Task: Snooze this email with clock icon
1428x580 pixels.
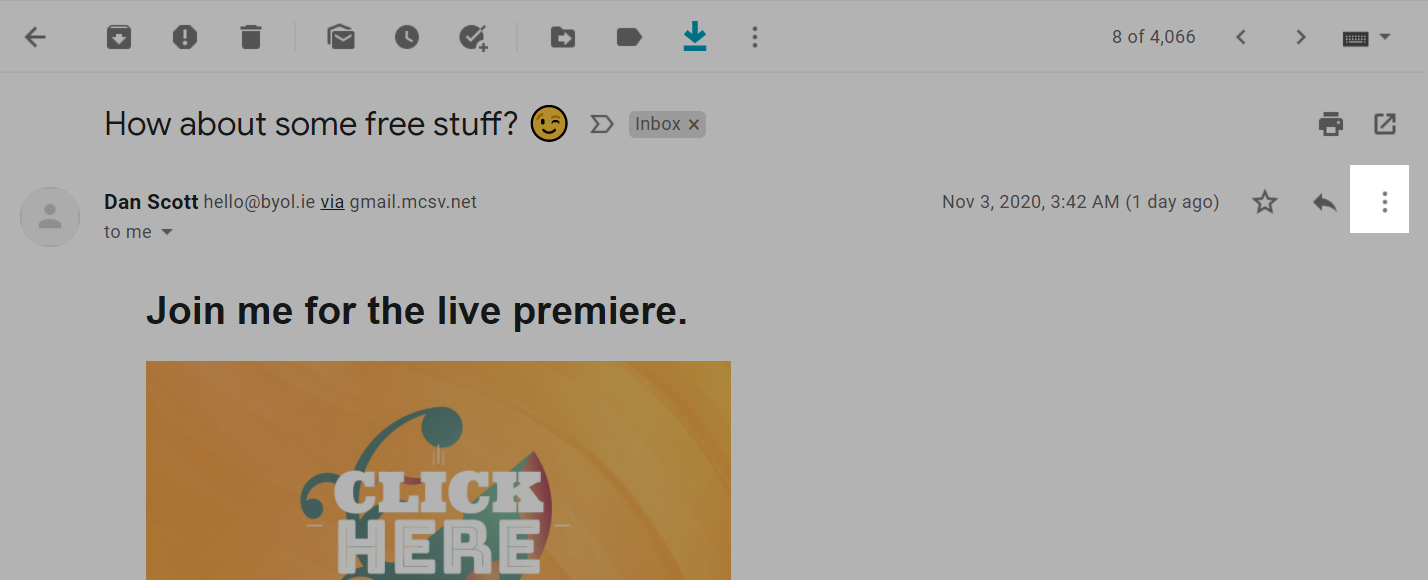Action: (x=406, y=38)
